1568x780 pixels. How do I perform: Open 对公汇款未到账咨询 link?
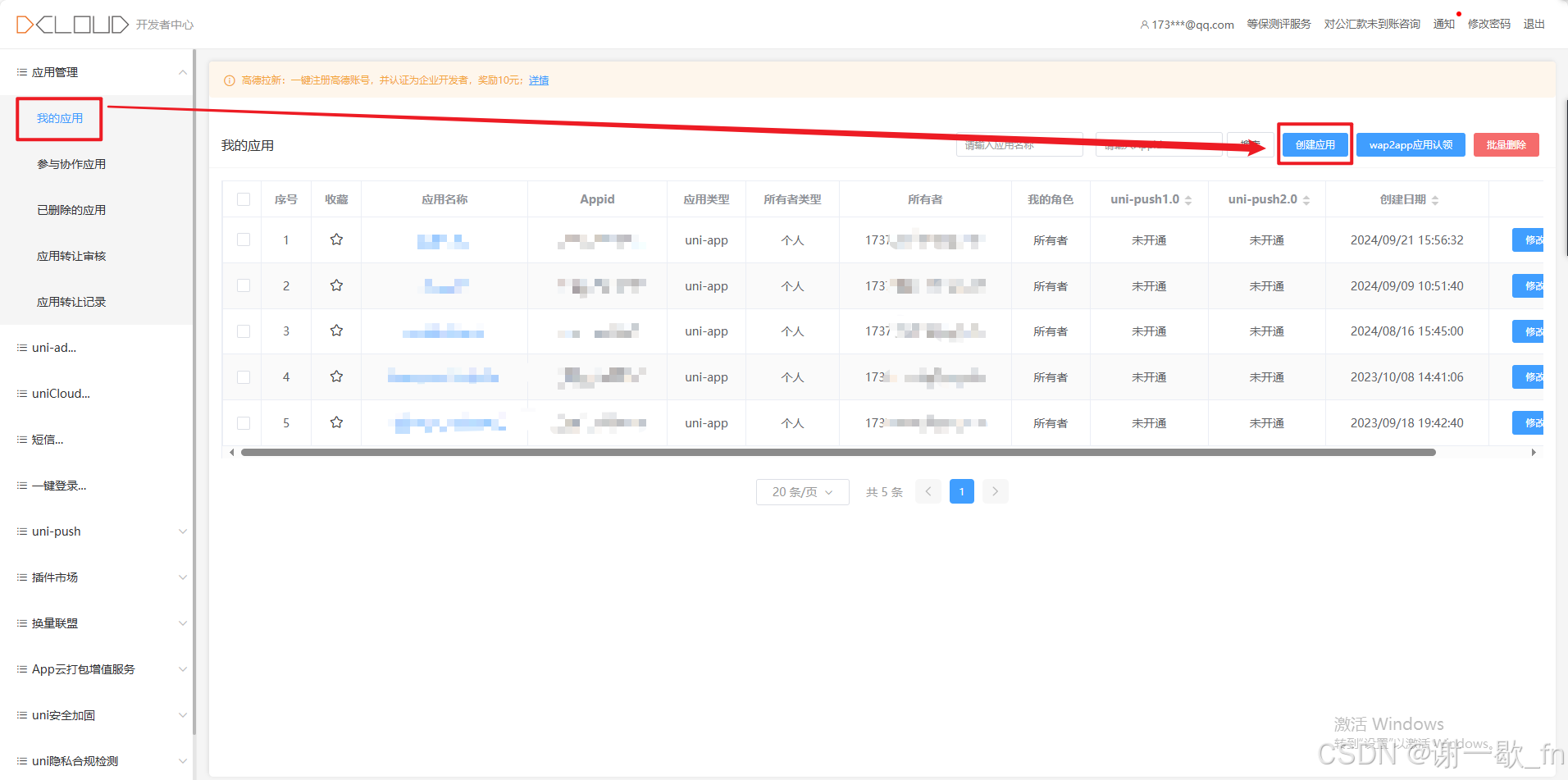[x=1372, y=25]
